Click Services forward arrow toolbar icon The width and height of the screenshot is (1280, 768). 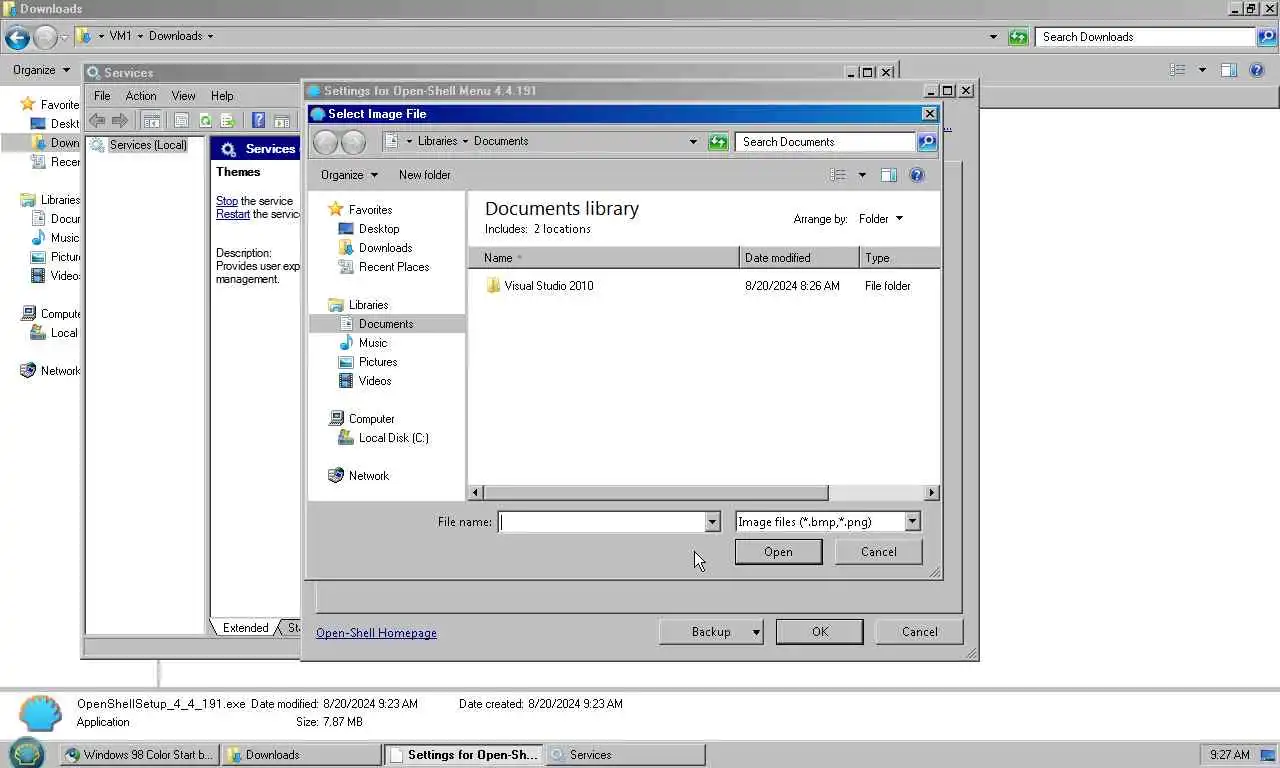pos(120,121)
